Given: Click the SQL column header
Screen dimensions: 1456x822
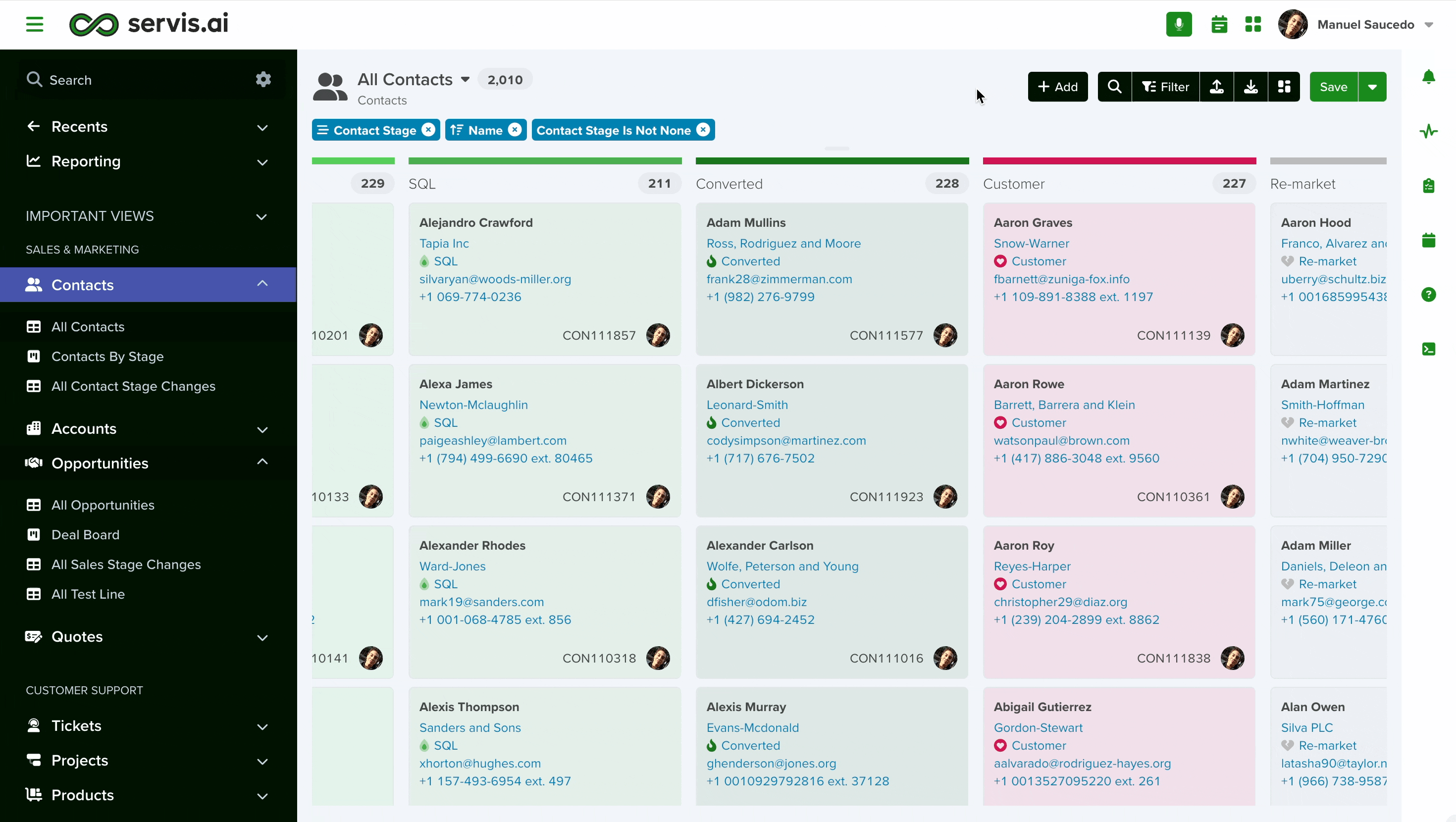Looking at the screenshot, I should tap(422, 184).
